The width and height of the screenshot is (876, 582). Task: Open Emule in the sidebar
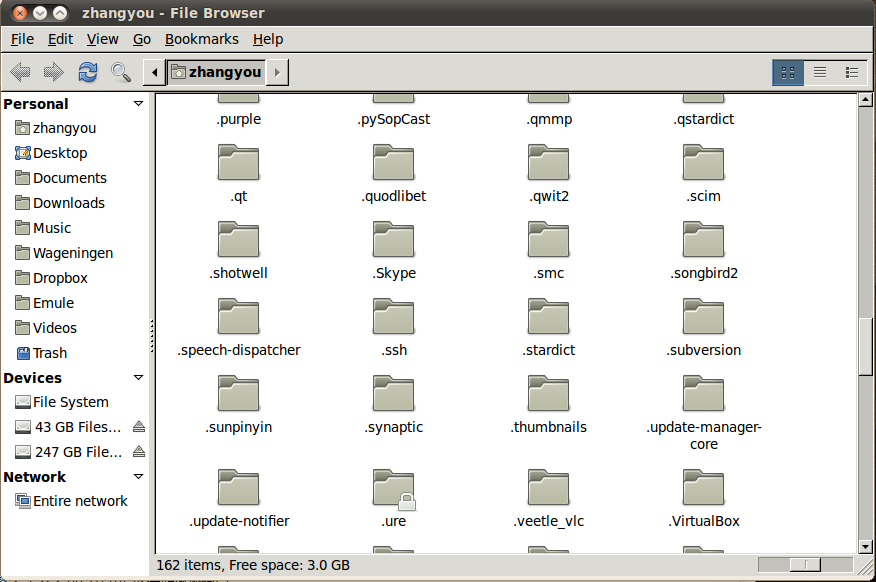pyautogui.click(x=44, y=303)
